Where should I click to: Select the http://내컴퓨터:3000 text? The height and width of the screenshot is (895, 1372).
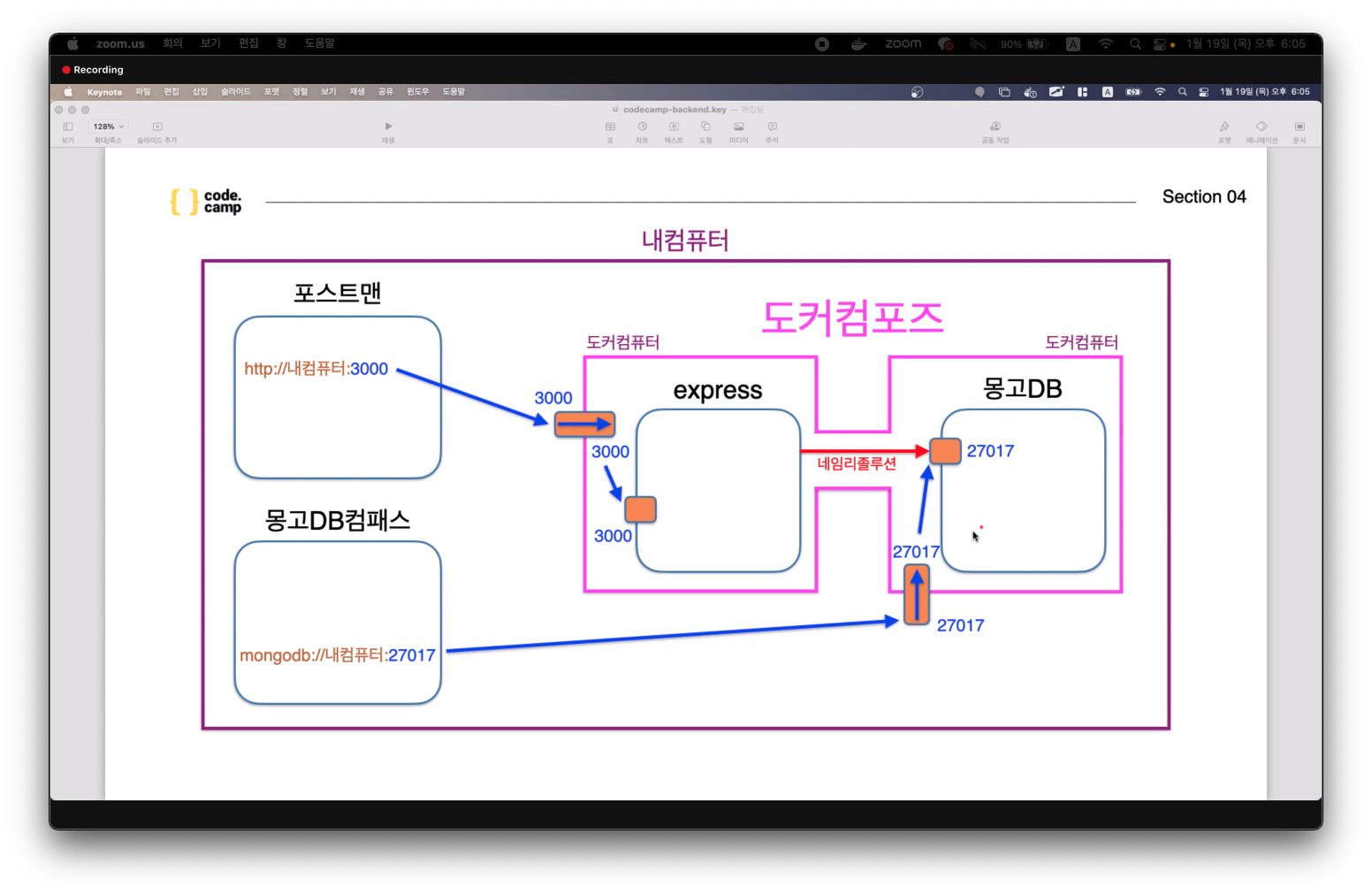point(316,369)
